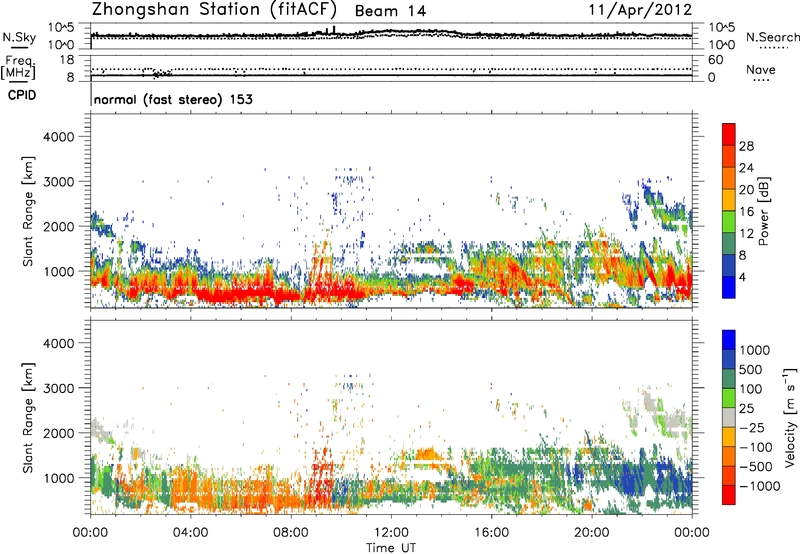The image size is (800, 554).
Task: Click the 'N.Search' legend label
Action: [x=773, y=37]
